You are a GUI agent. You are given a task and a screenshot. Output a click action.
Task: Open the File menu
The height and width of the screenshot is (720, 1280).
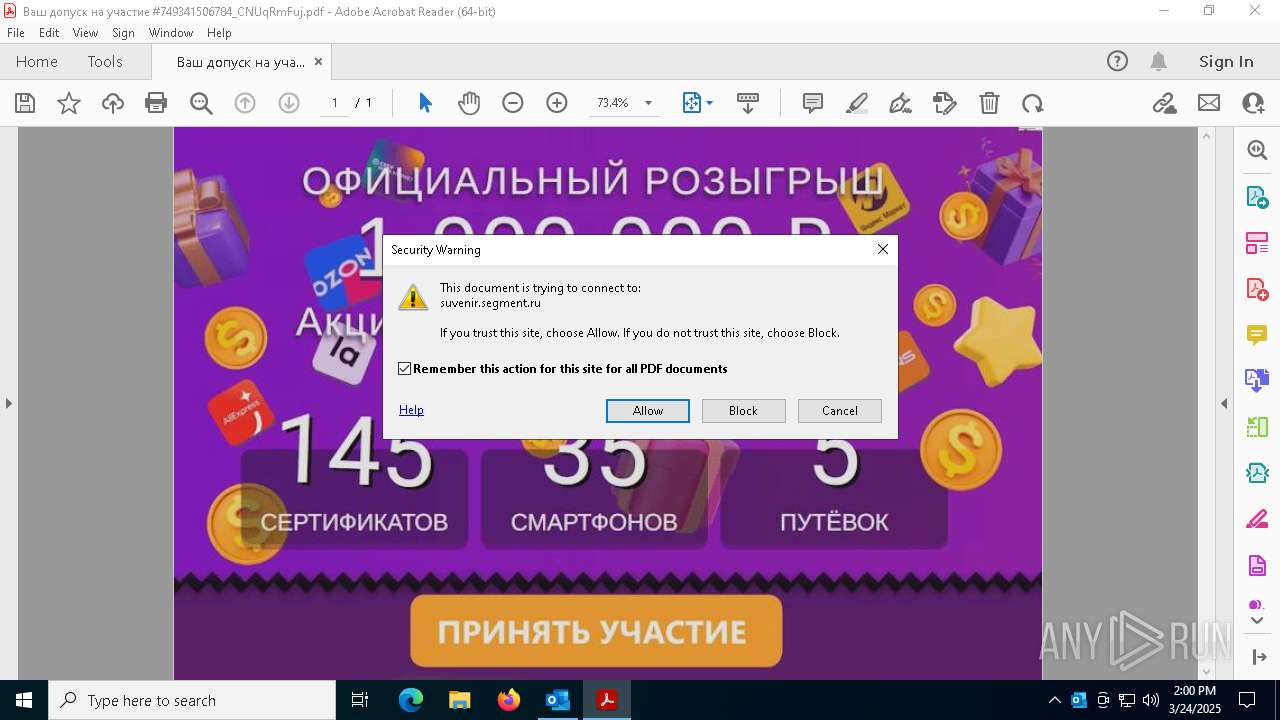(16, 33)
